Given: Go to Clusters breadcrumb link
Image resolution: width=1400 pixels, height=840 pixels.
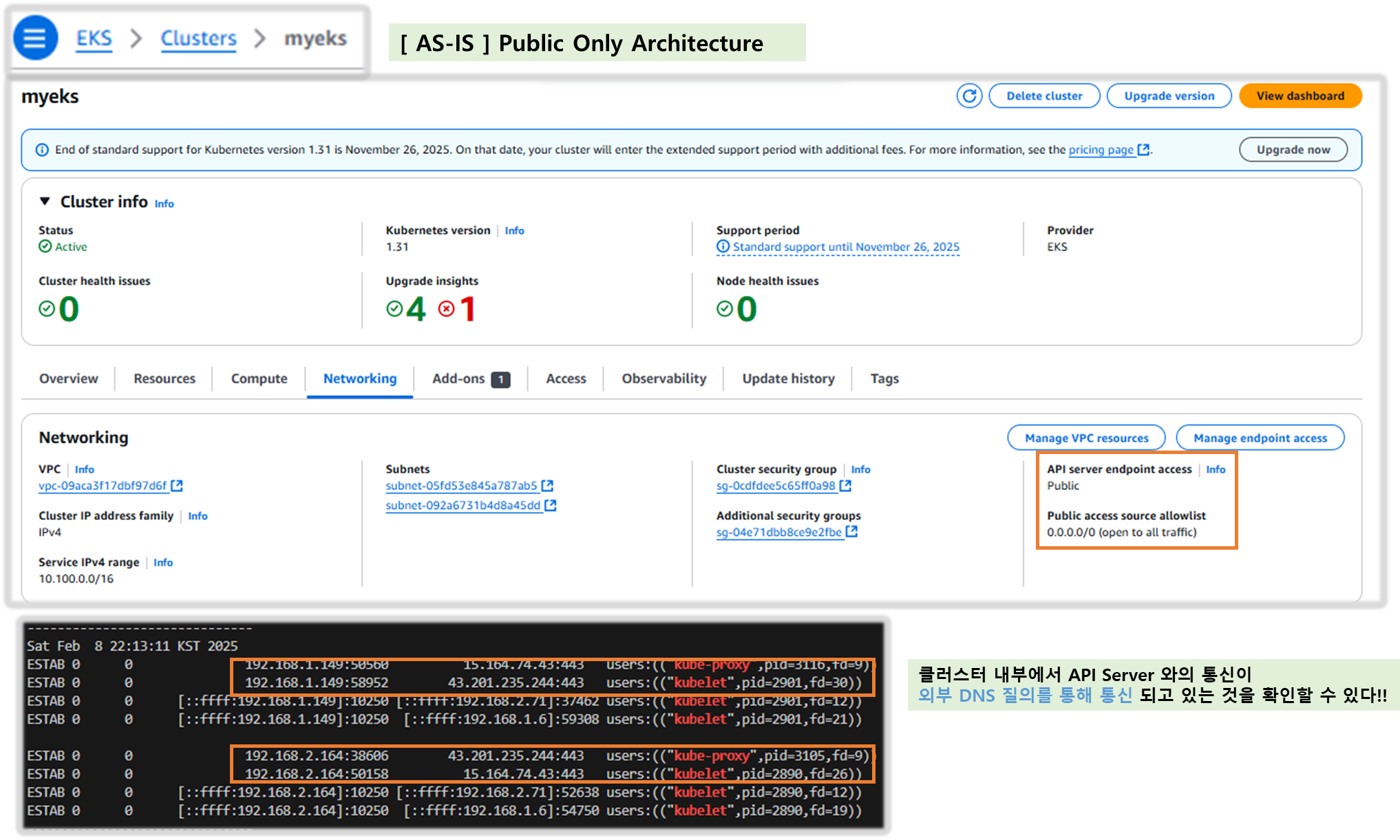Looking at the screenshot, I should (x=198, y=39).
